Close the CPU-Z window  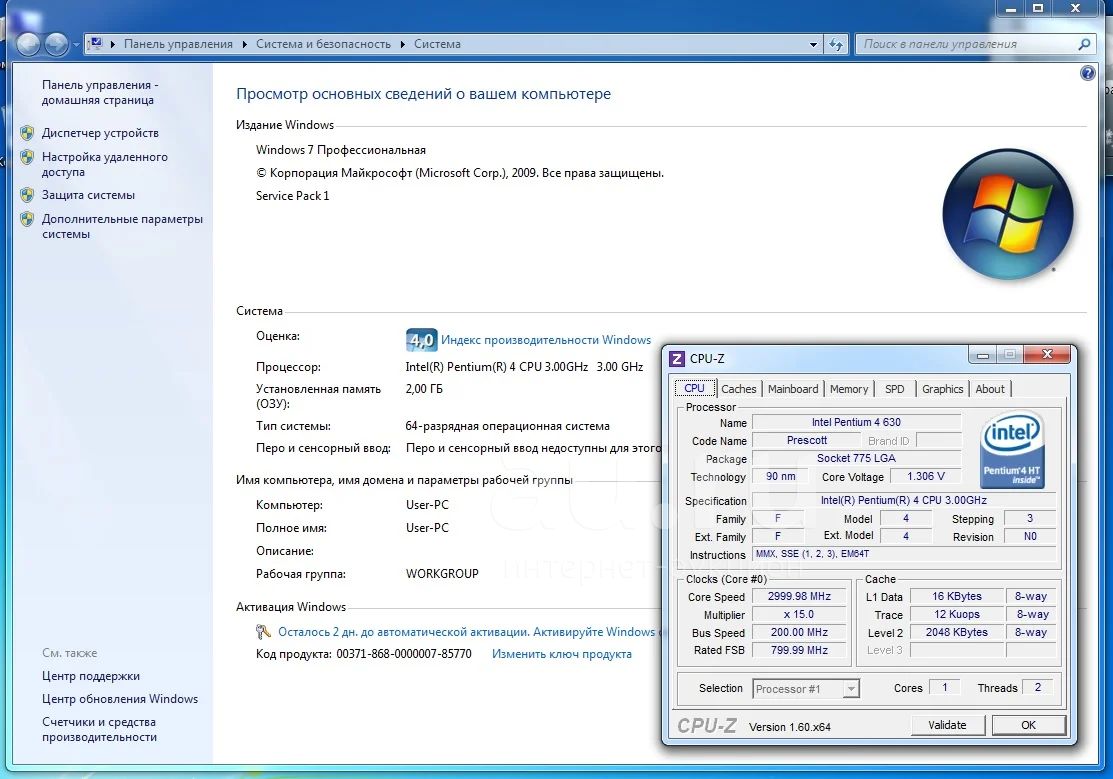(x=1047, y=354)
